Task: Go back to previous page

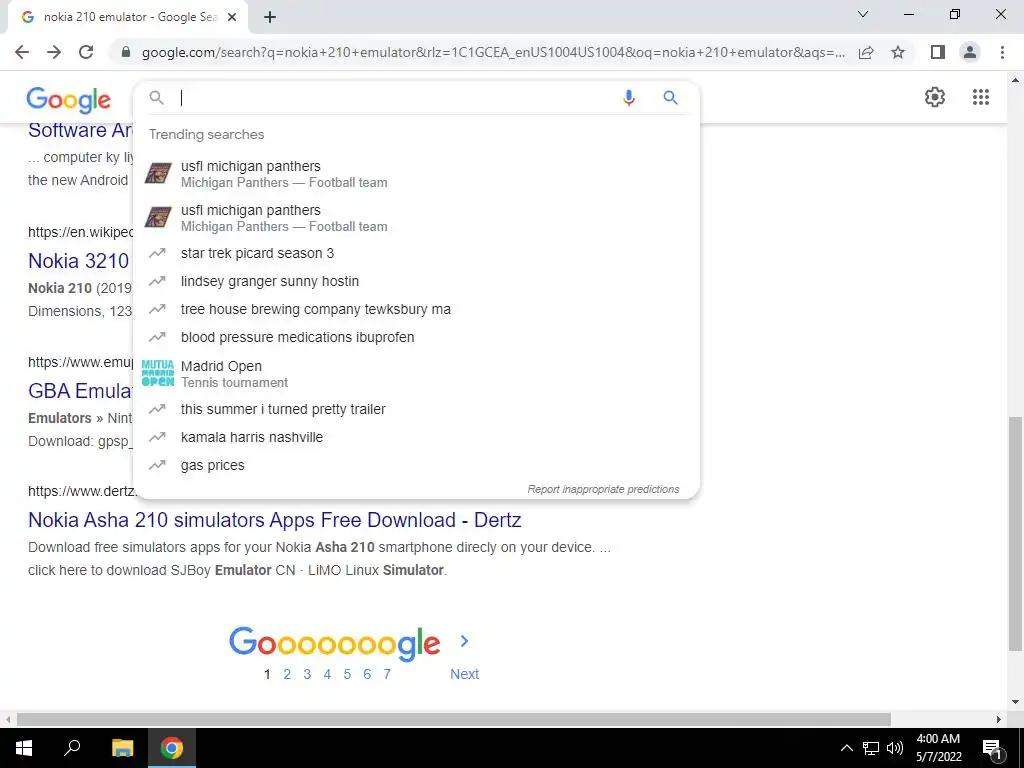Action: coord(22,52)
